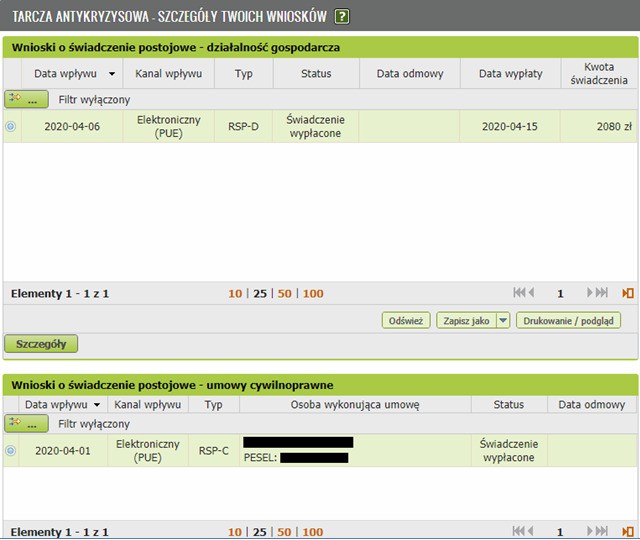Viewport: 640px width, 540px height.
Task: Click Status header in umowy cywilnoprawne table
Action: tap(509, 404)
